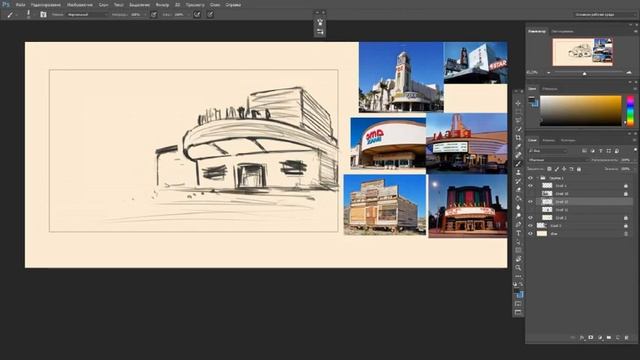Image resolution: width=640 pixels, height=360 pixels.
Task: Select the Eyedropper tool
Action: 518,147
